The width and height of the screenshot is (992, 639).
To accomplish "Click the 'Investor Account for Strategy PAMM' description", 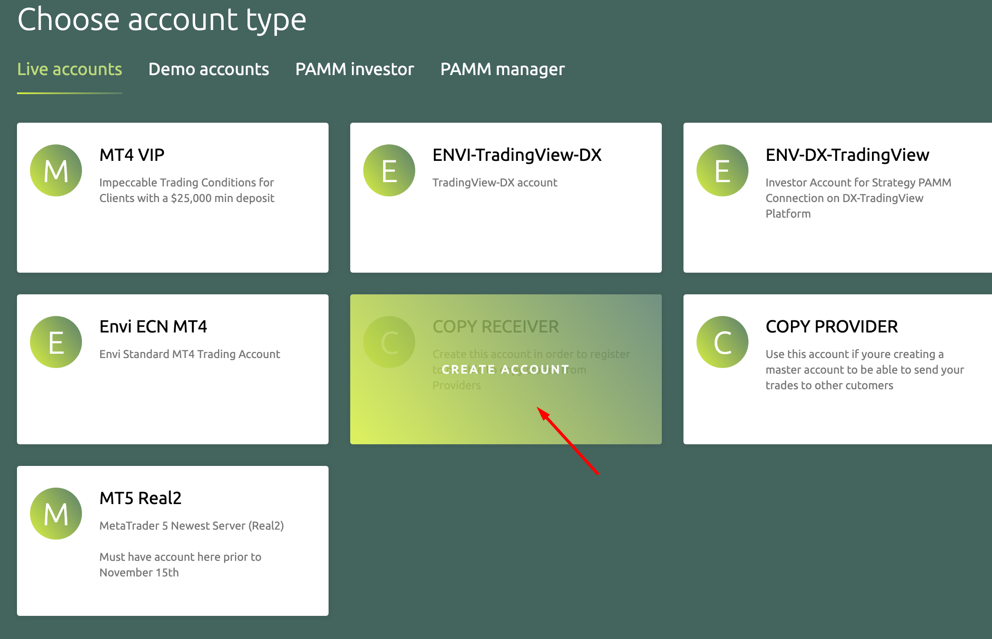I will coord(859,198).
